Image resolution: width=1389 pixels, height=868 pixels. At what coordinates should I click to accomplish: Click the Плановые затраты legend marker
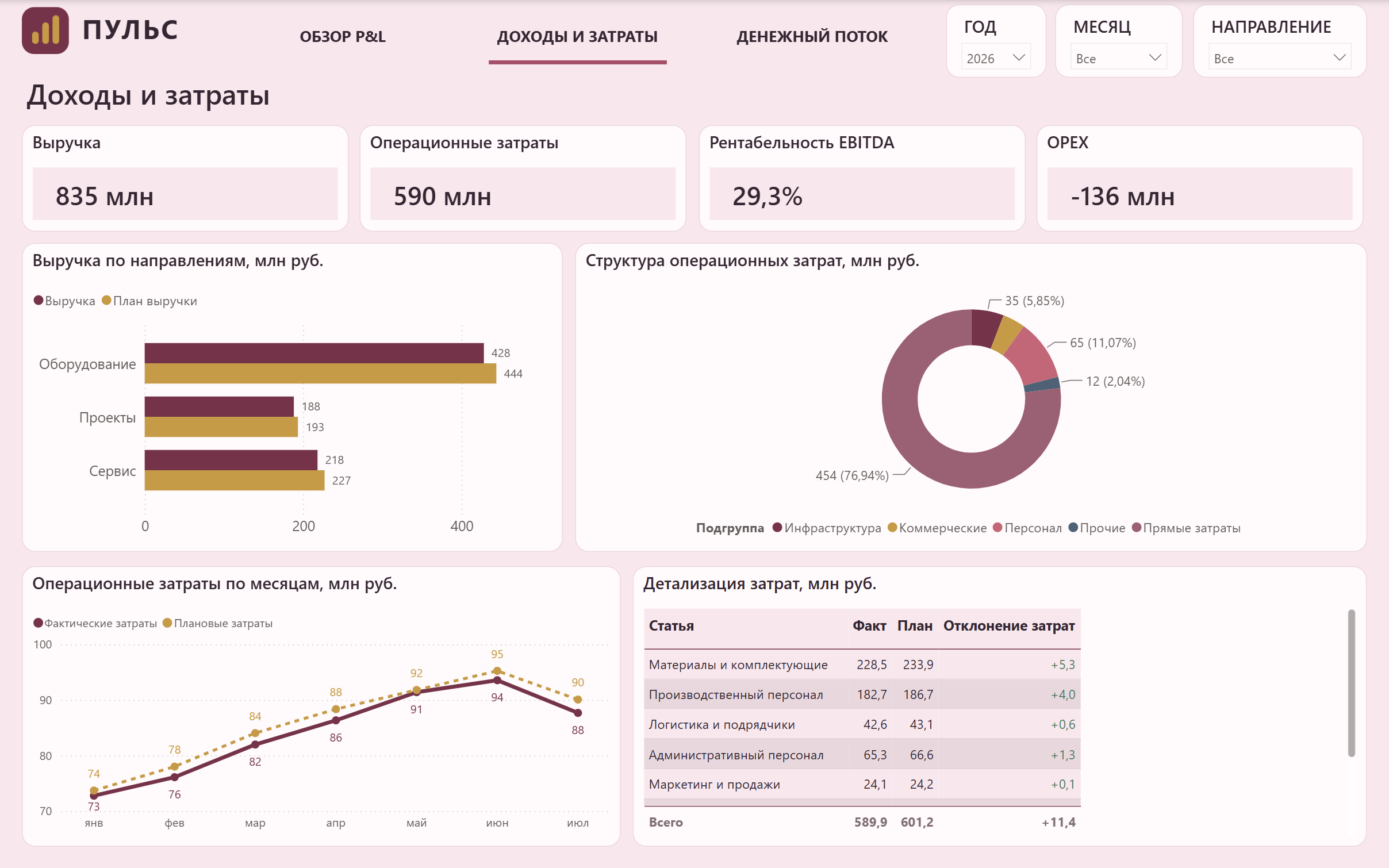point(167,623)
